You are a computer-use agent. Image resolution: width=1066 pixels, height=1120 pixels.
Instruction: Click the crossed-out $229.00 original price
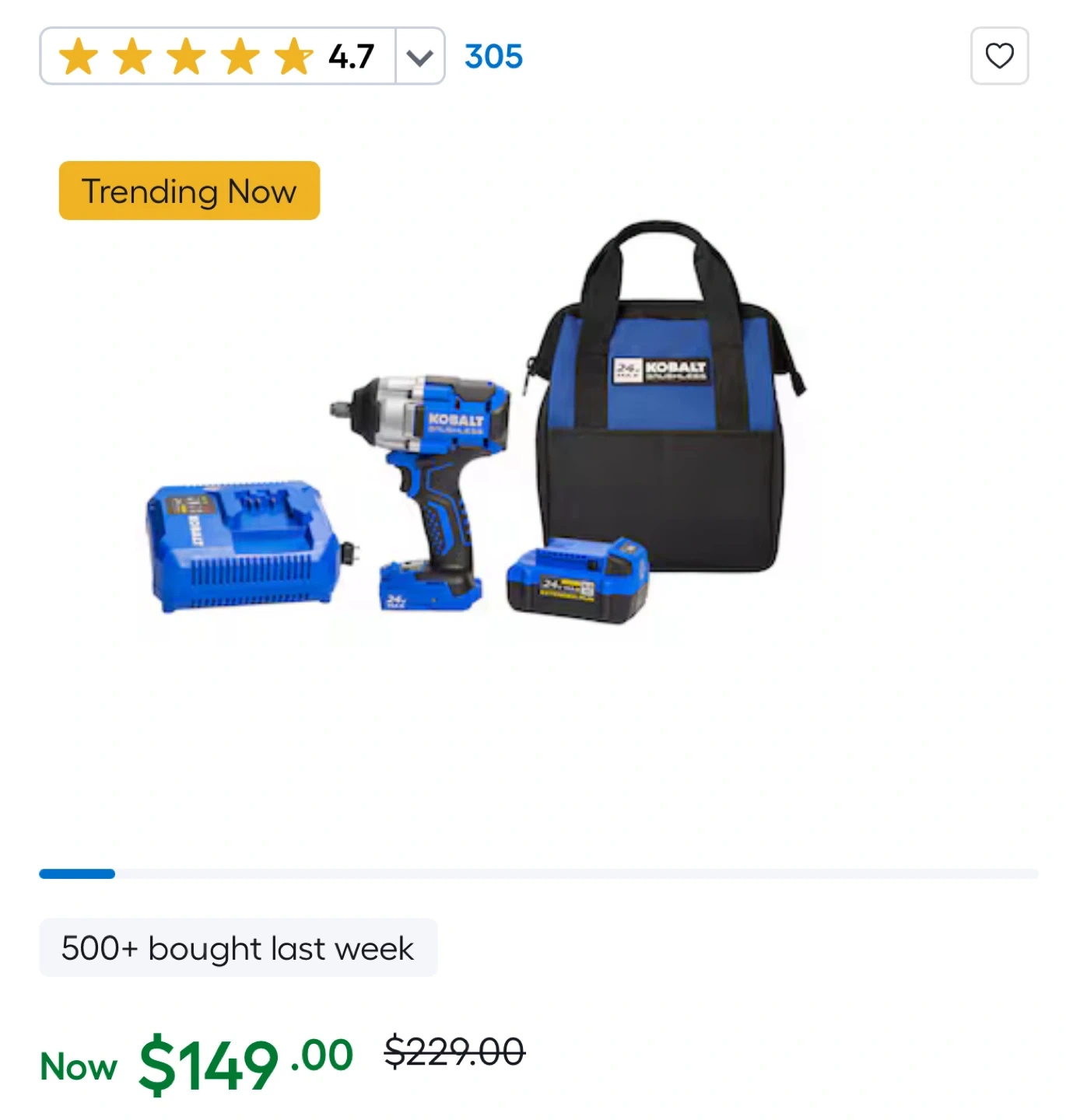pyautogui.click(x=454, y=1052)
